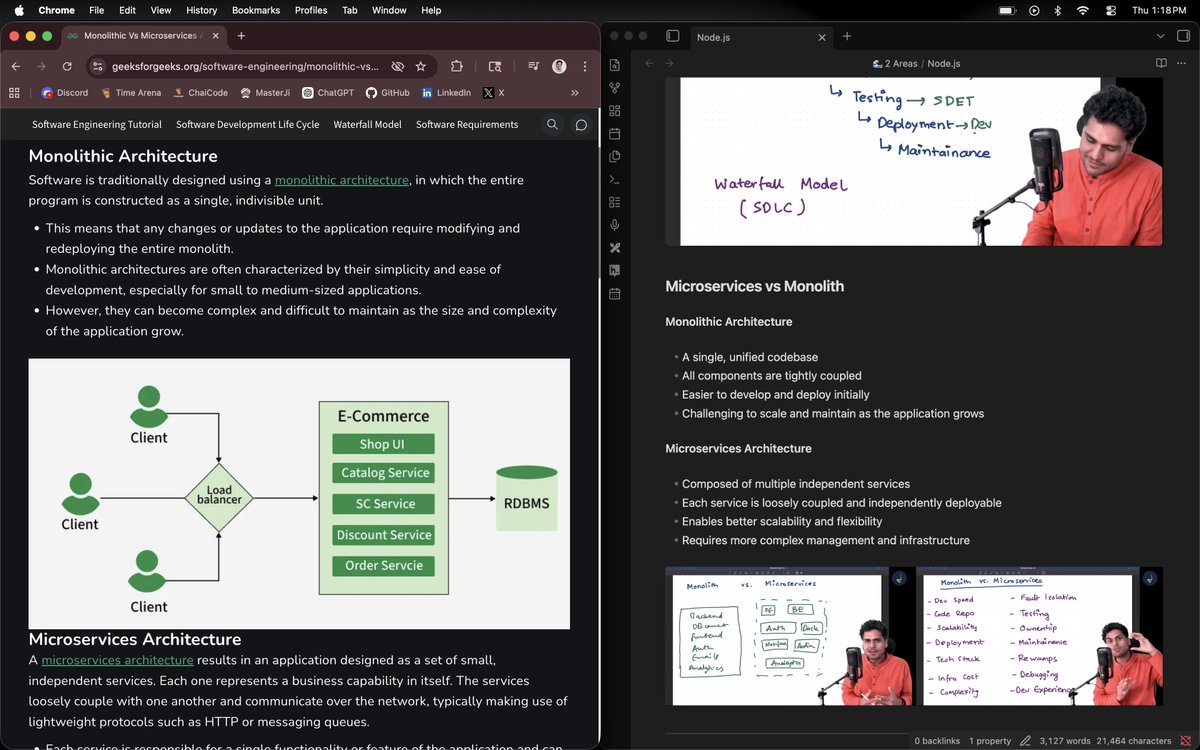
Task: Click '1 property' in Obsidian status bar
Action: 990,741
